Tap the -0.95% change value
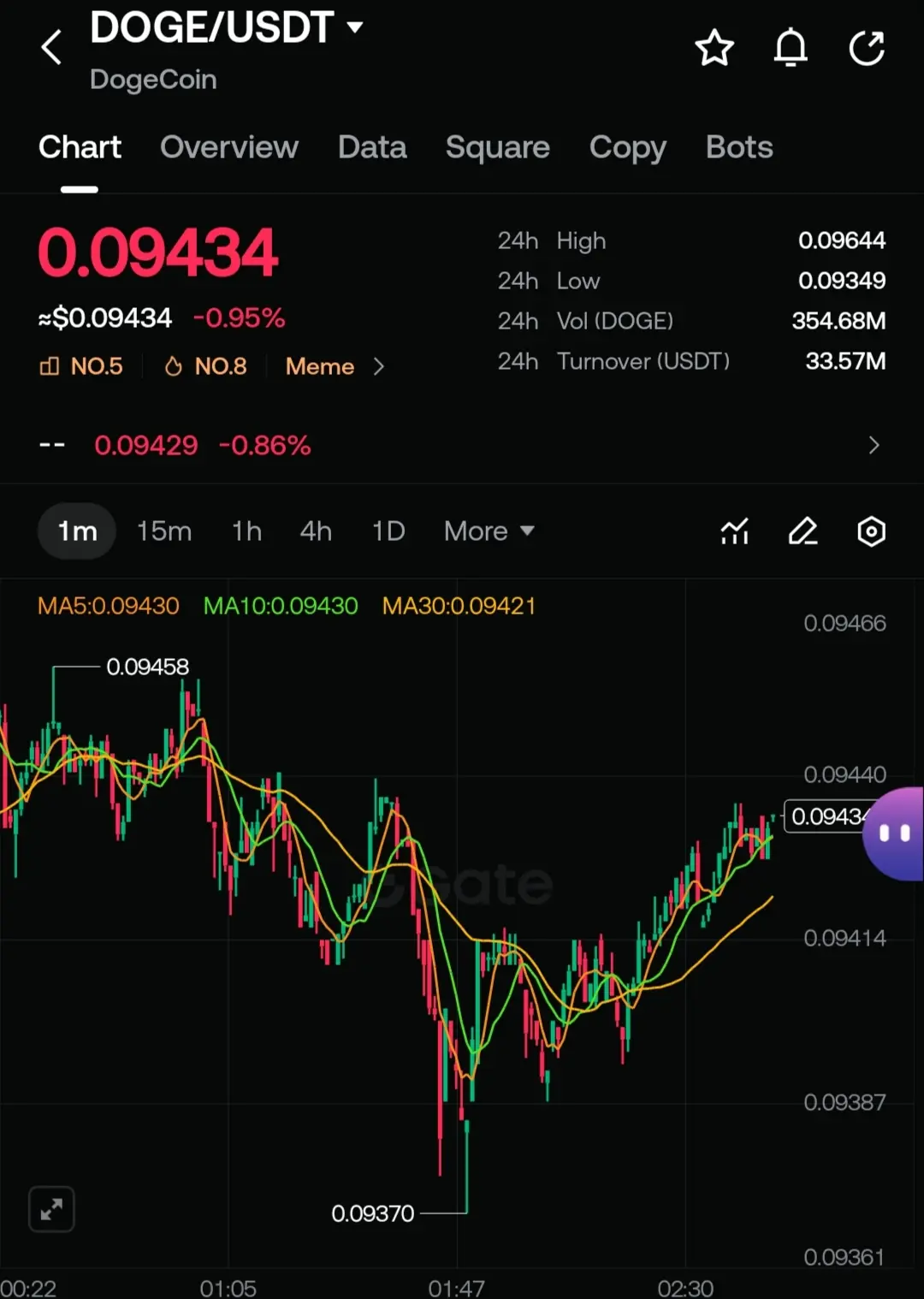 (239, 318)
